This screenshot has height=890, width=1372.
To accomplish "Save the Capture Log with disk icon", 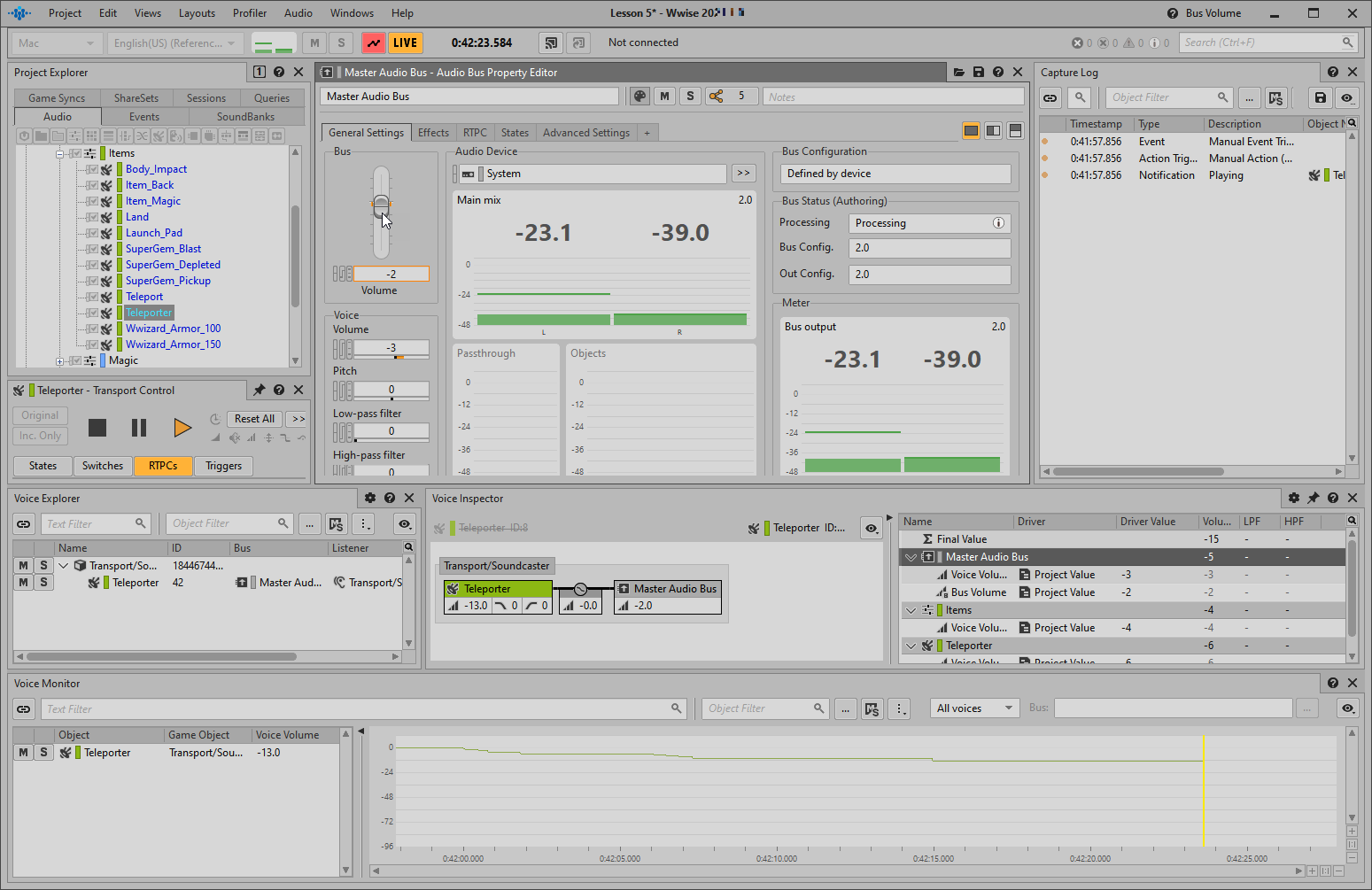I will (x=1320, y=98).
